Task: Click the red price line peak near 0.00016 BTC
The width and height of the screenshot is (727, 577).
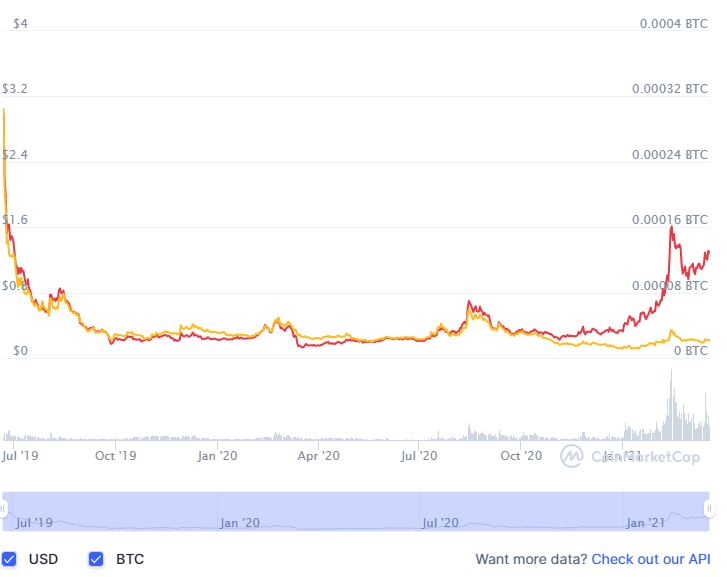Action: (x=671, y=227)
